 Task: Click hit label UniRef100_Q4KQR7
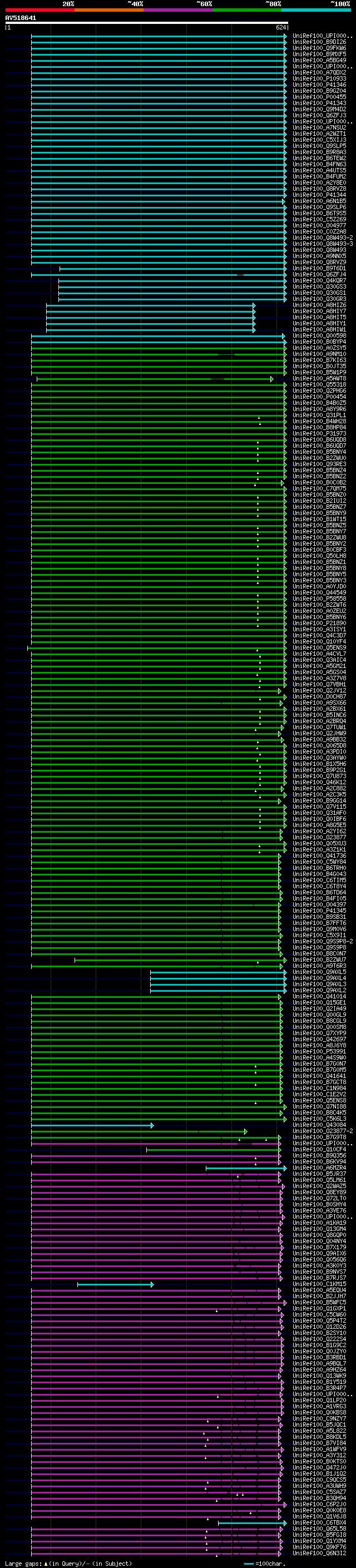point(319,280)
